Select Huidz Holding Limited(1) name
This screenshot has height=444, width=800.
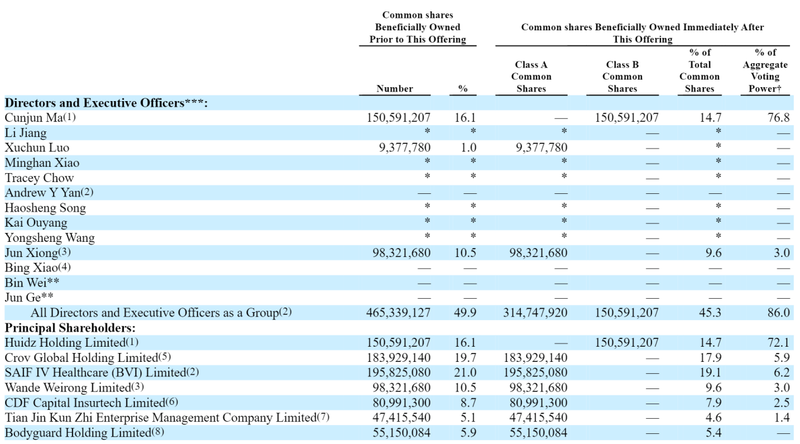tap(71, 342)
